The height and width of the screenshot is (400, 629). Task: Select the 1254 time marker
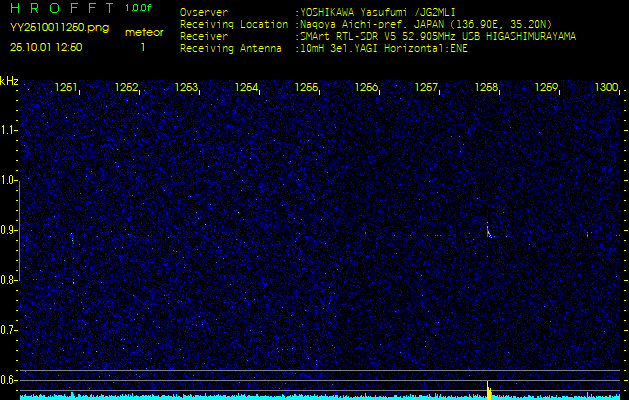tap(246, 88)
